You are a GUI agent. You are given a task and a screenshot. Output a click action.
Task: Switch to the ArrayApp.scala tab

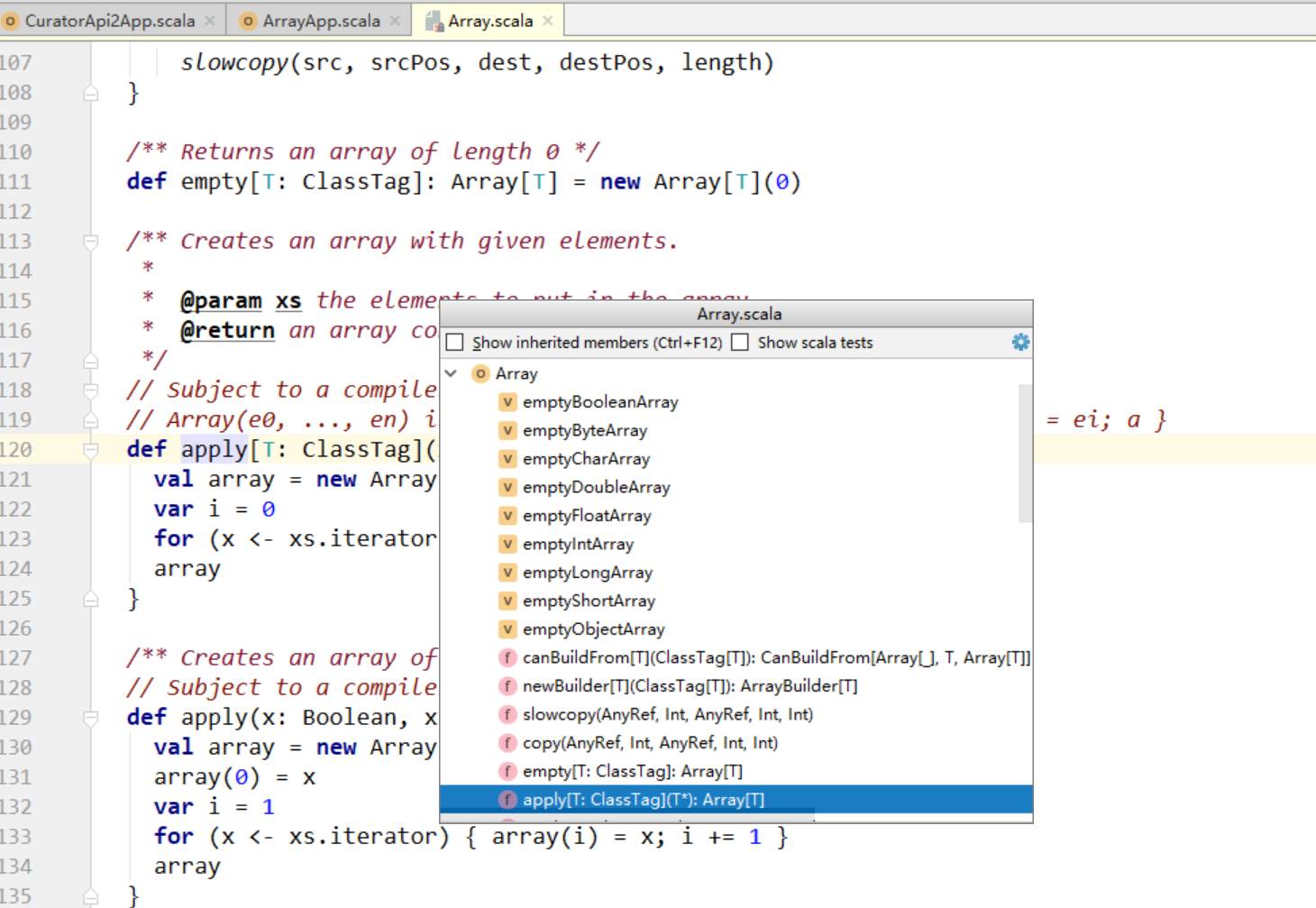[321, 20]
